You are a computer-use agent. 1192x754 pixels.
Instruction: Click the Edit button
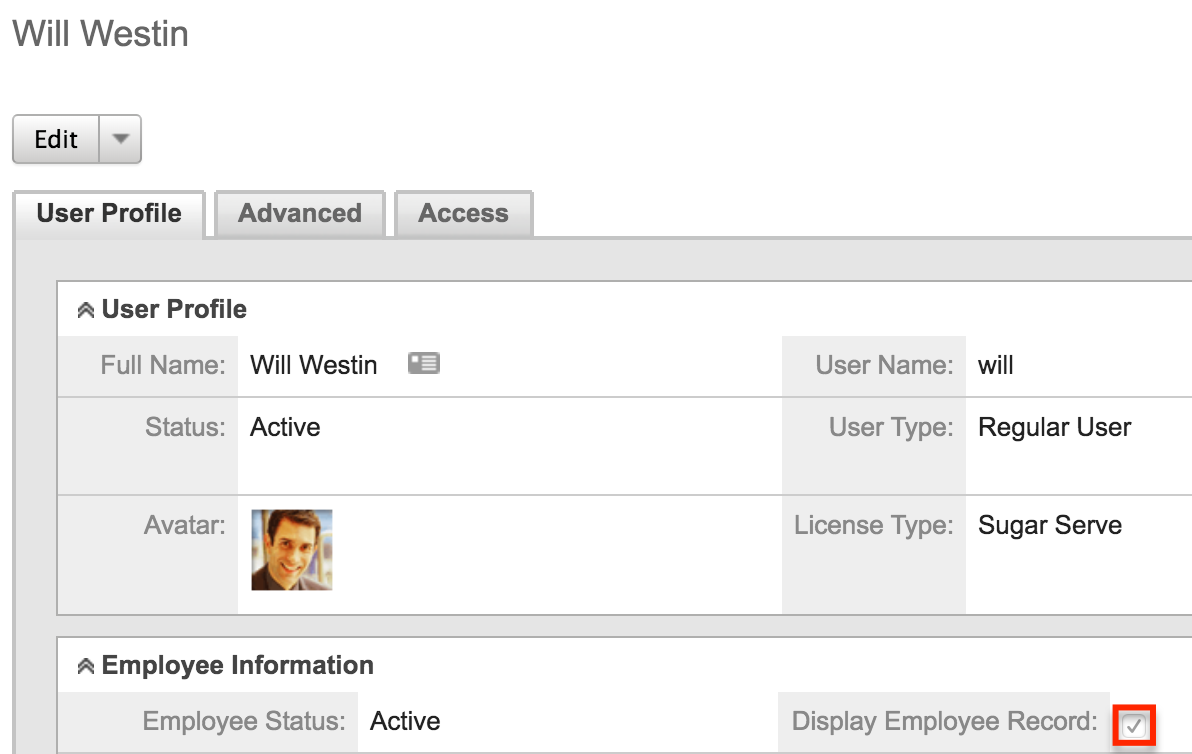(x=56, y=139)
